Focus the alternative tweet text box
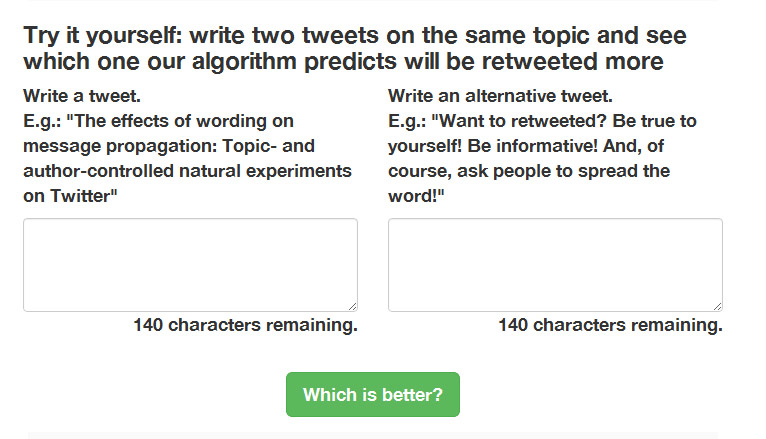Viewport: 766px width, 439px height. (555, 265)
